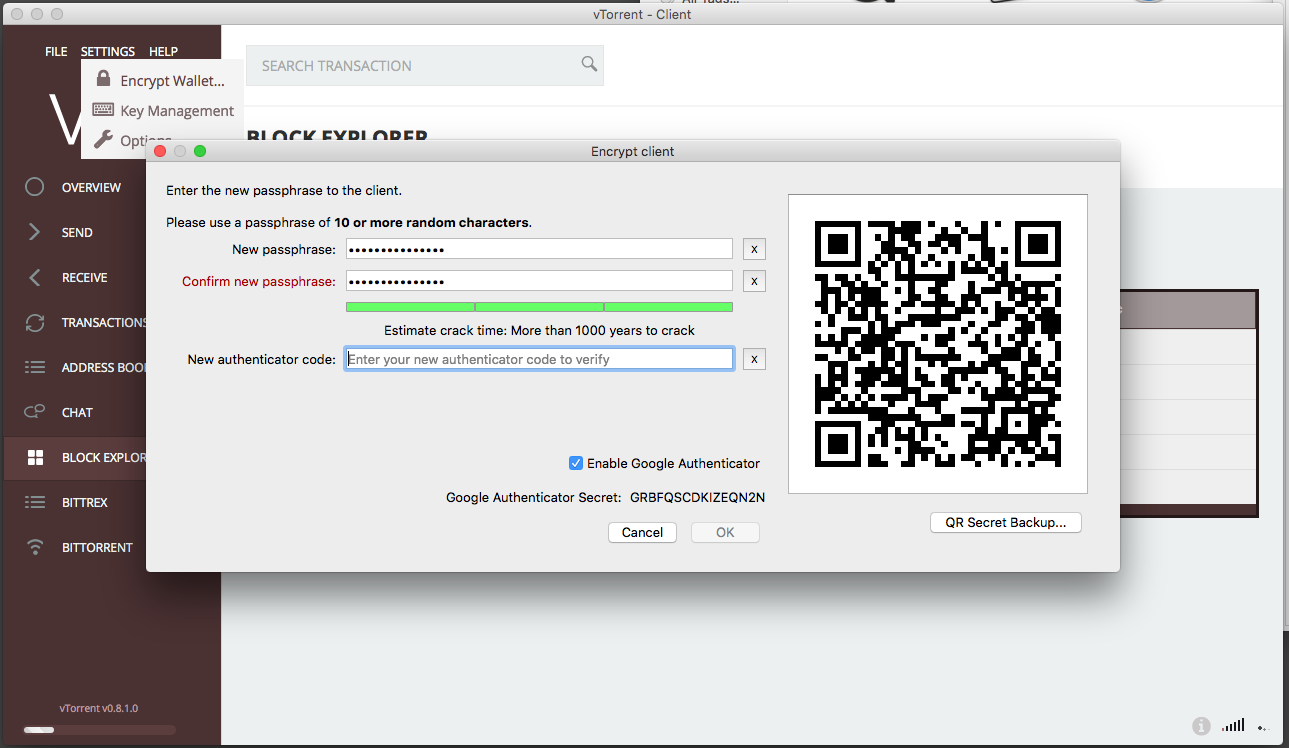Click the Chat bubble icon in sidebar

(x=35, y=412)
